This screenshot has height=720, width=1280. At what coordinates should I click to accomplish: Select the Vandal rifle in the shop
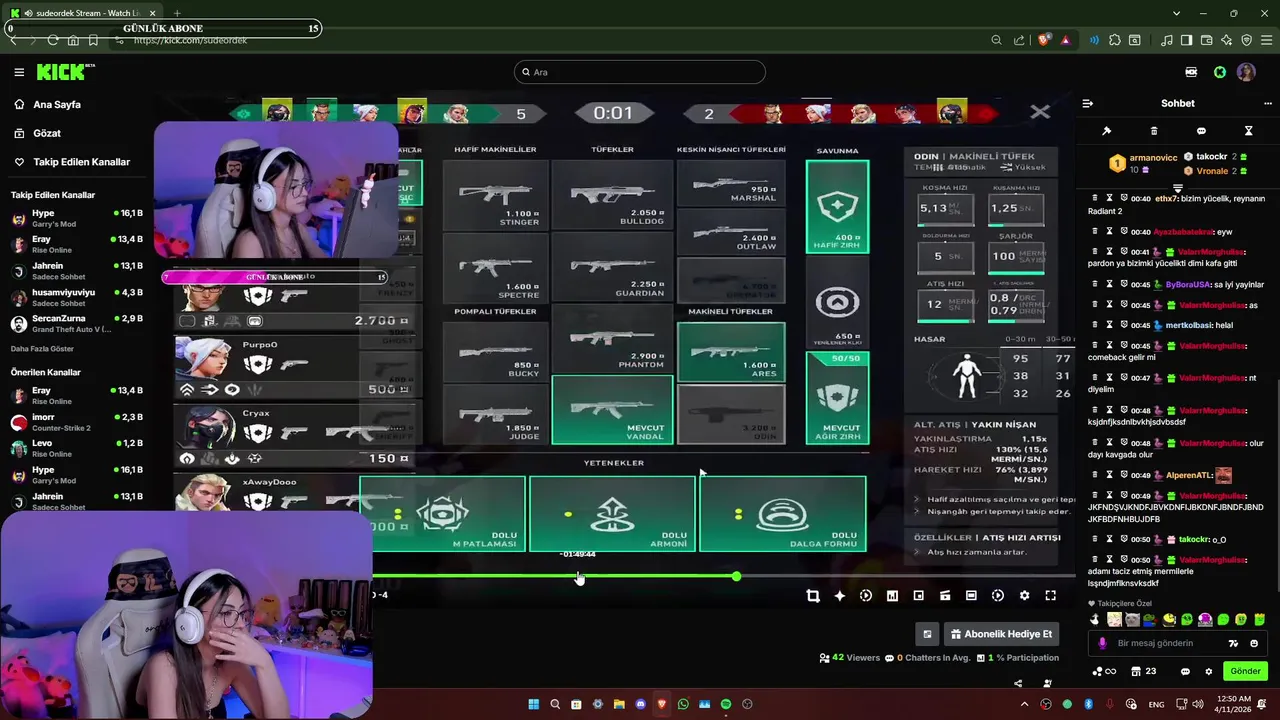612,410
